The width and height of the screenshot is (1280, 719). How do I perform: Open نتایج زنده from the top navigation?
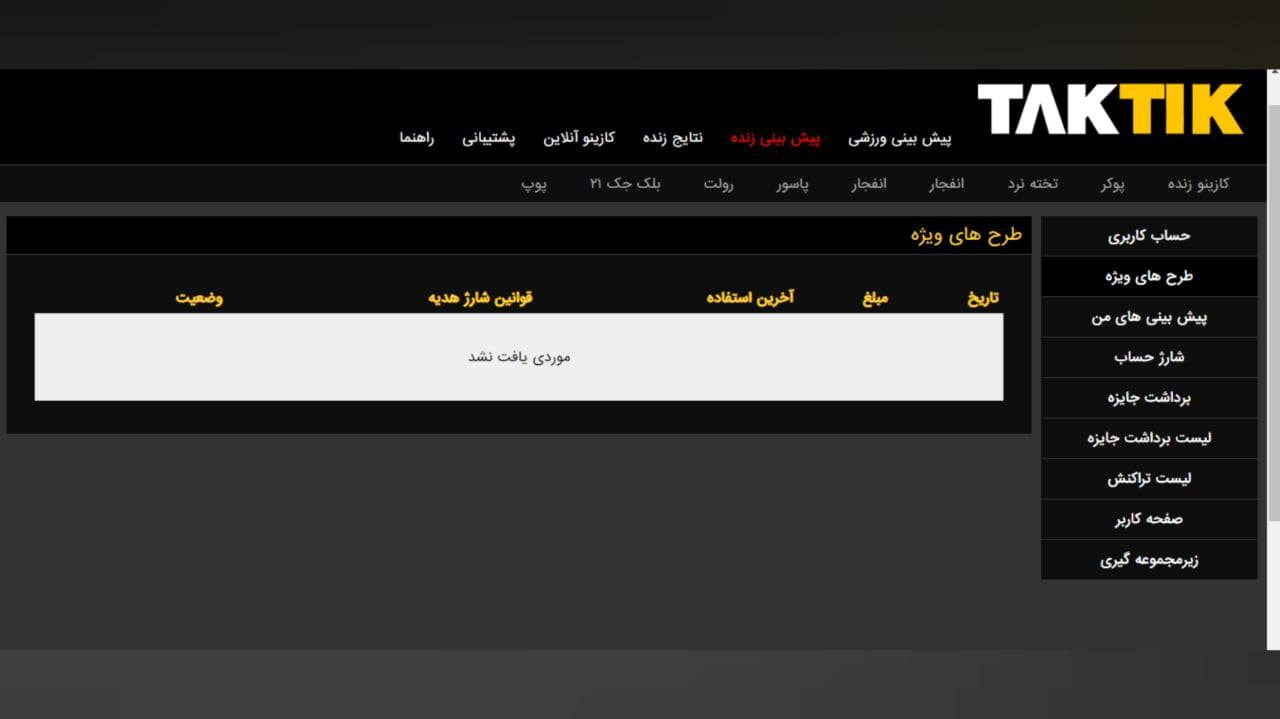(673, 138)
